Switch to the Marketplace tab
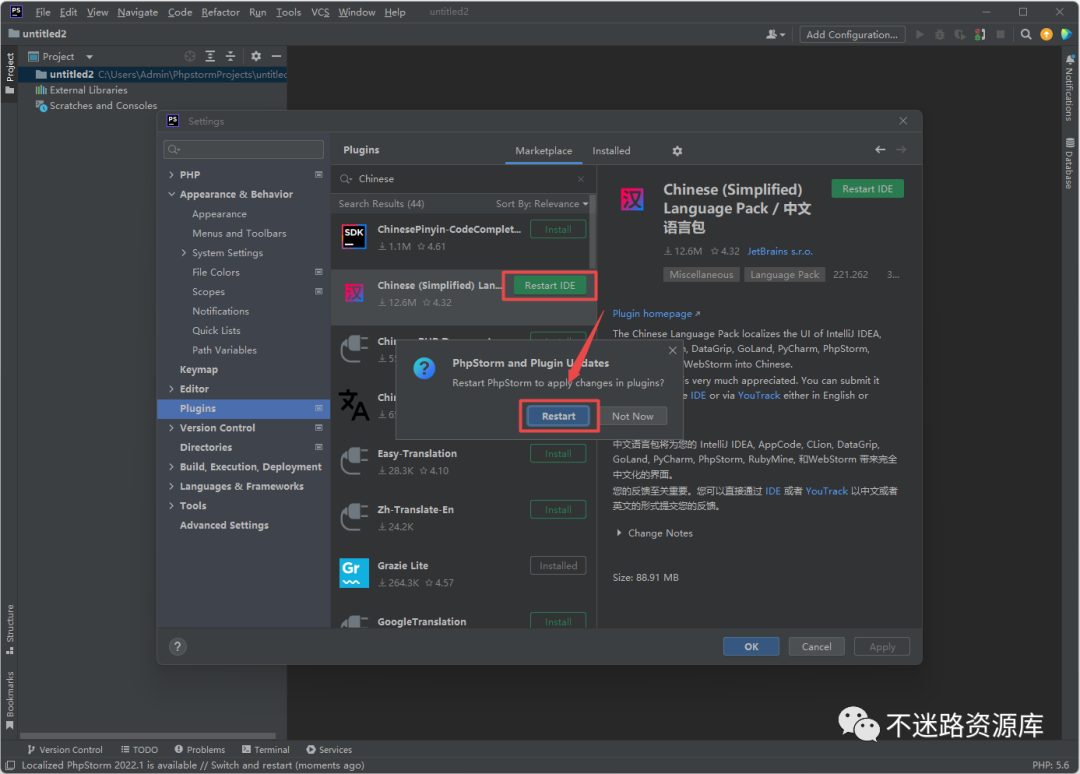This screenshot has height=774, width=1080. [543, 151]
